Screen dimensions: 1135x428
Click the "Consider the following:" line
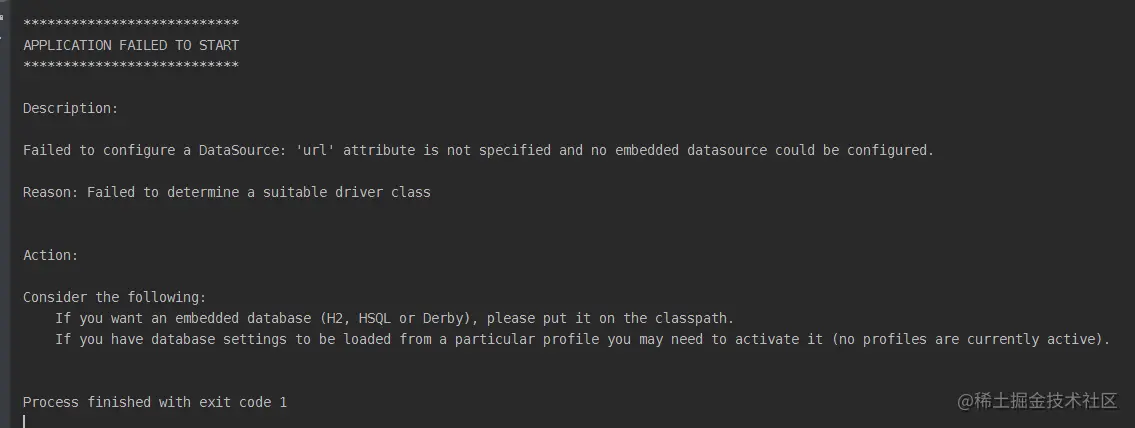coord(115,297)
